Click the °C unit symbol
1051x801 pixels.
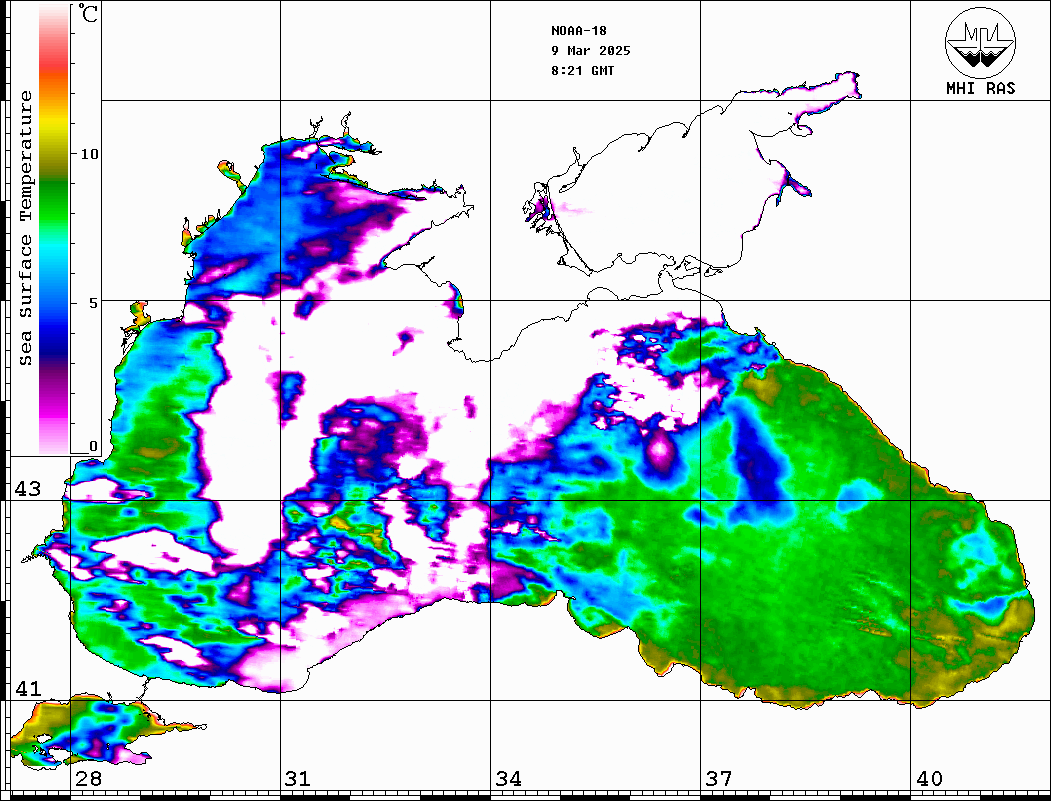pos(90,17)
